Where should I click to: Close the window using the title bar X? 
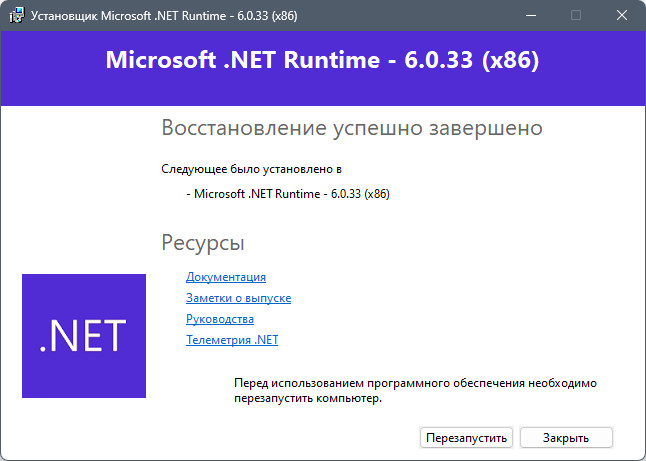(622, 16)
